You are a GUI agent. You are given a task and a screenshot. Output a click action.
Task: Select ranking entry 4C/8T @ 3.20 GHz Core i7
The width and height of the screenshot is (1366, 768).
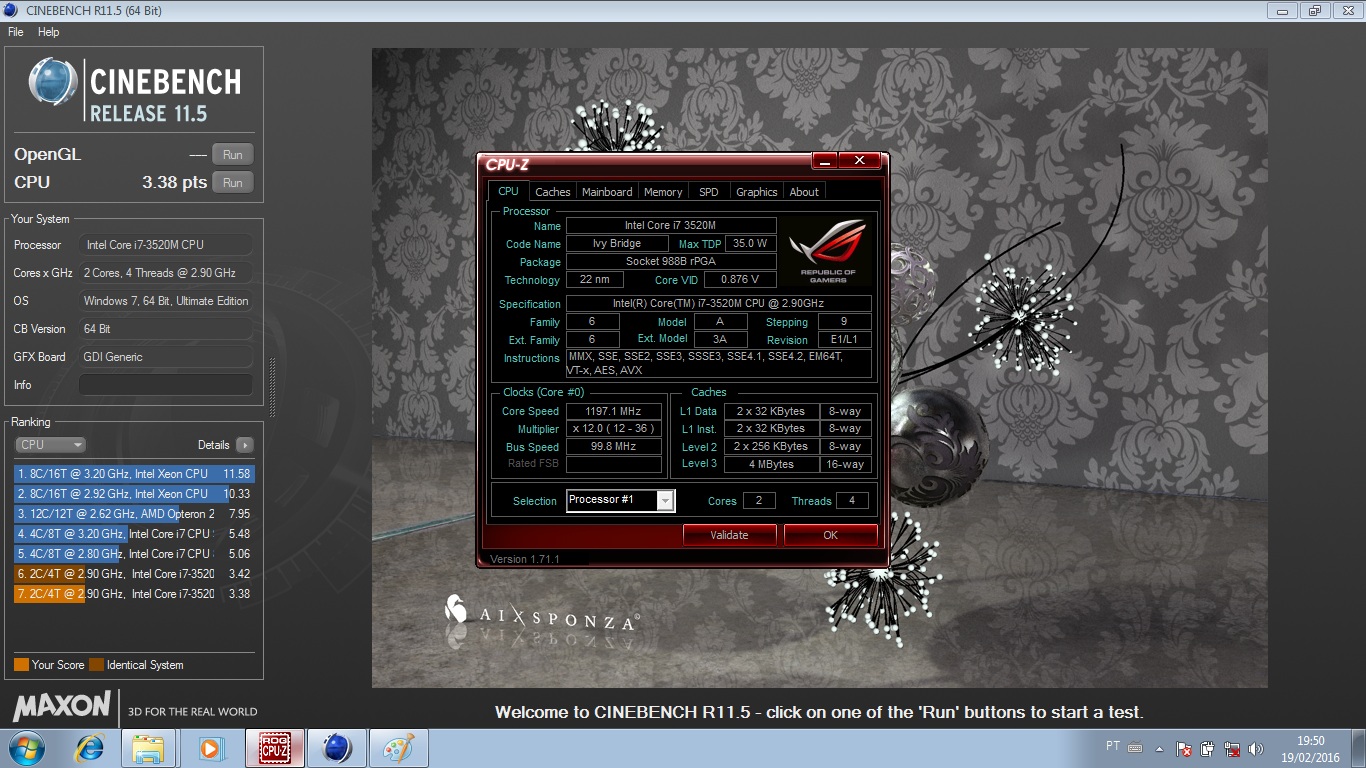pos(134,534)
